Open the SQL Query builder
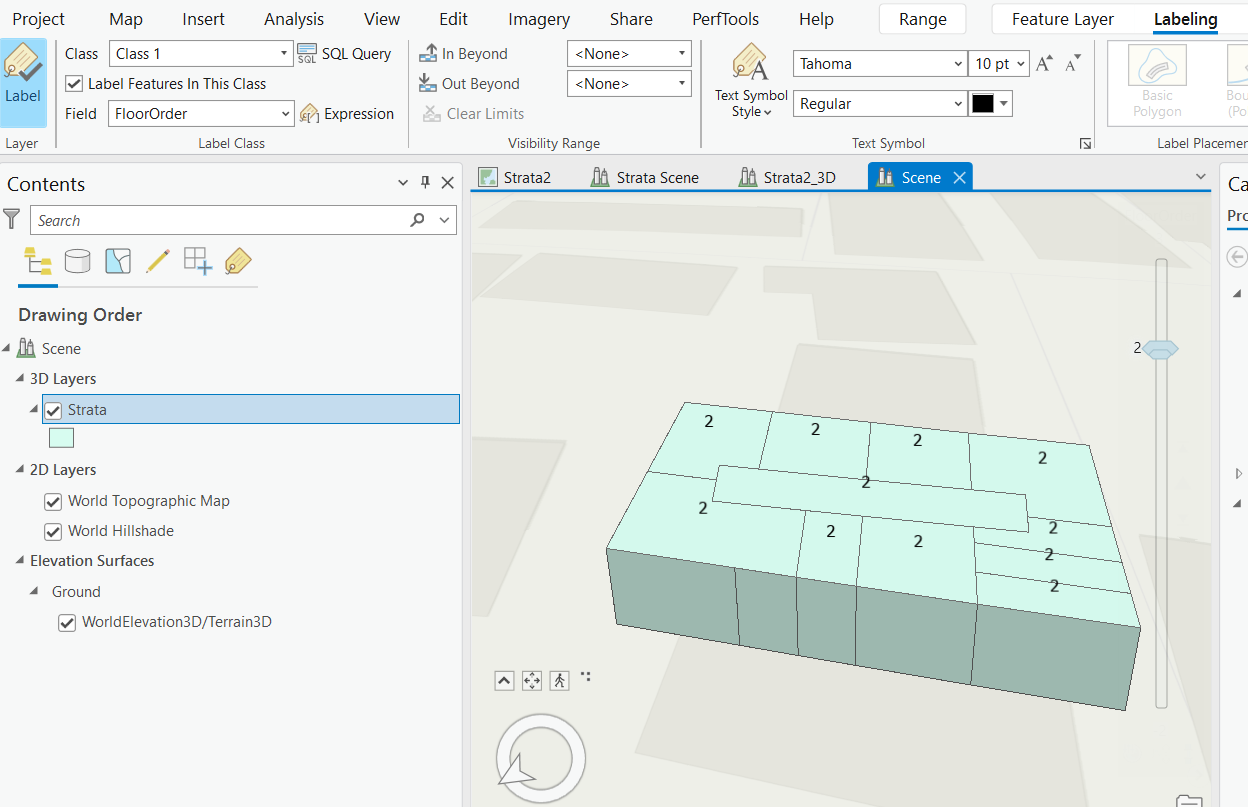Image resolution: width=1248 pixels, height=807 pixels. pos(345,53)
